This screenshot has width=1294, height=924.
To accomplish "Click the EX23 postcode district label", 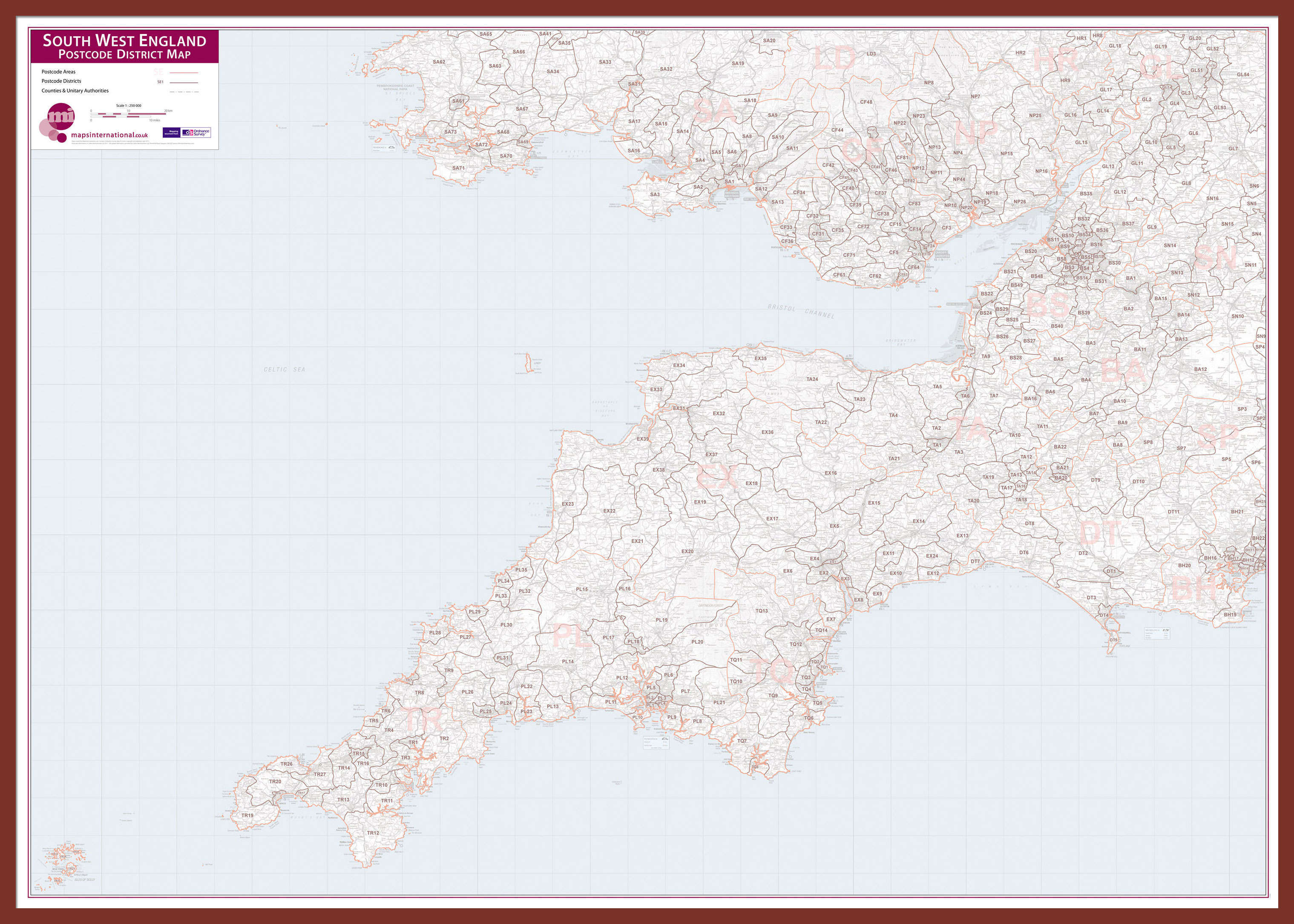I will click(567, 504).
